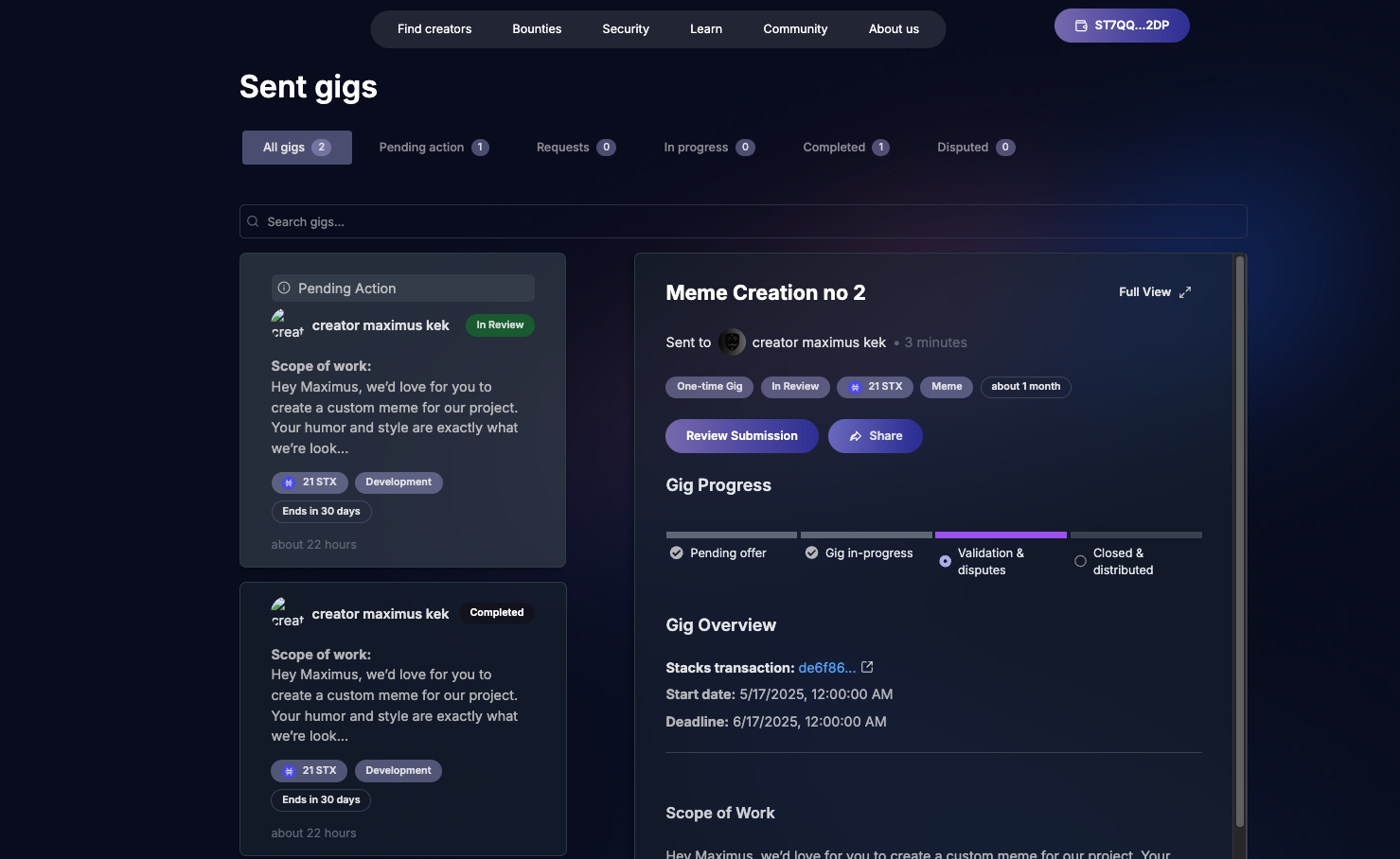Click the Pending Action info icon
Viewport: 1400px width, 859px height.
(284, 288)
